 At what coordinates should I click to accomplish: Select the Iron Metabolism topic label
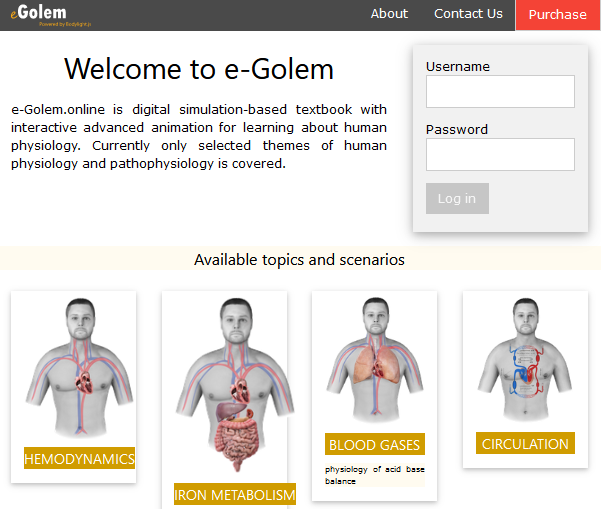(235, 495)
